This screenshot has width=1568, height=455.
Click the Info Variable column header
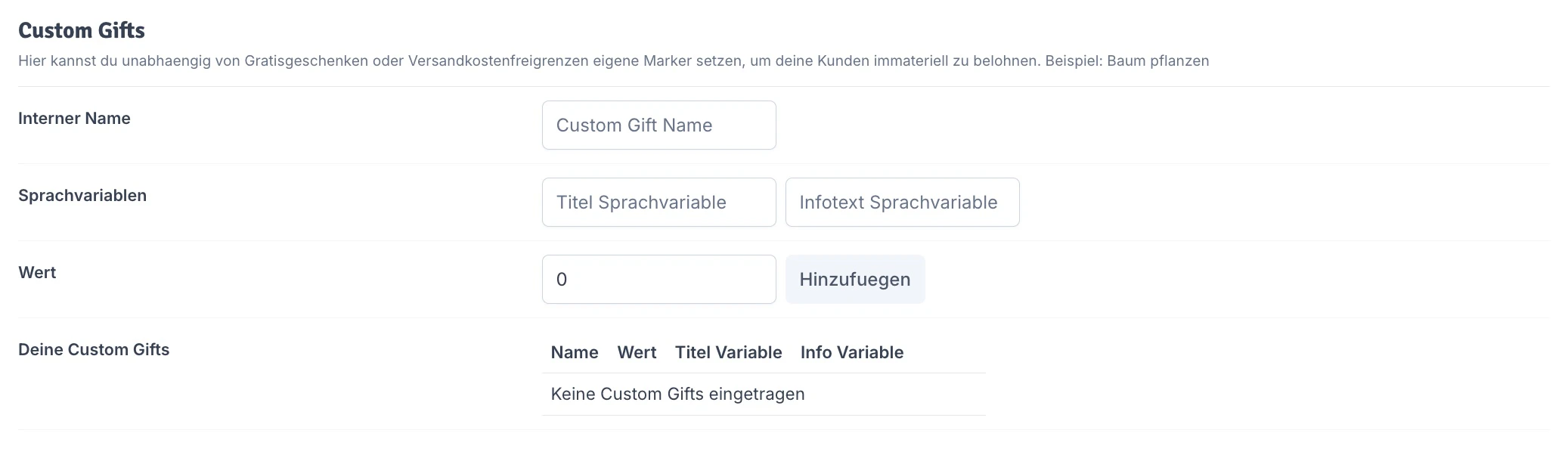point(851,352)
